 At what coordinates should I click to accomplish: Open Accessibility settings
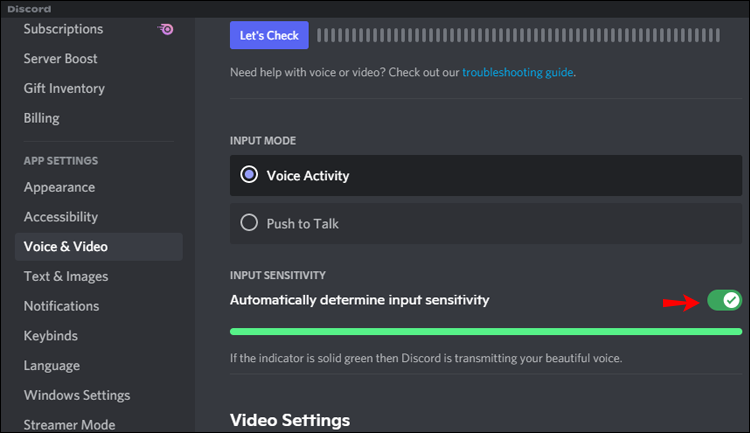tap(61, 217)
